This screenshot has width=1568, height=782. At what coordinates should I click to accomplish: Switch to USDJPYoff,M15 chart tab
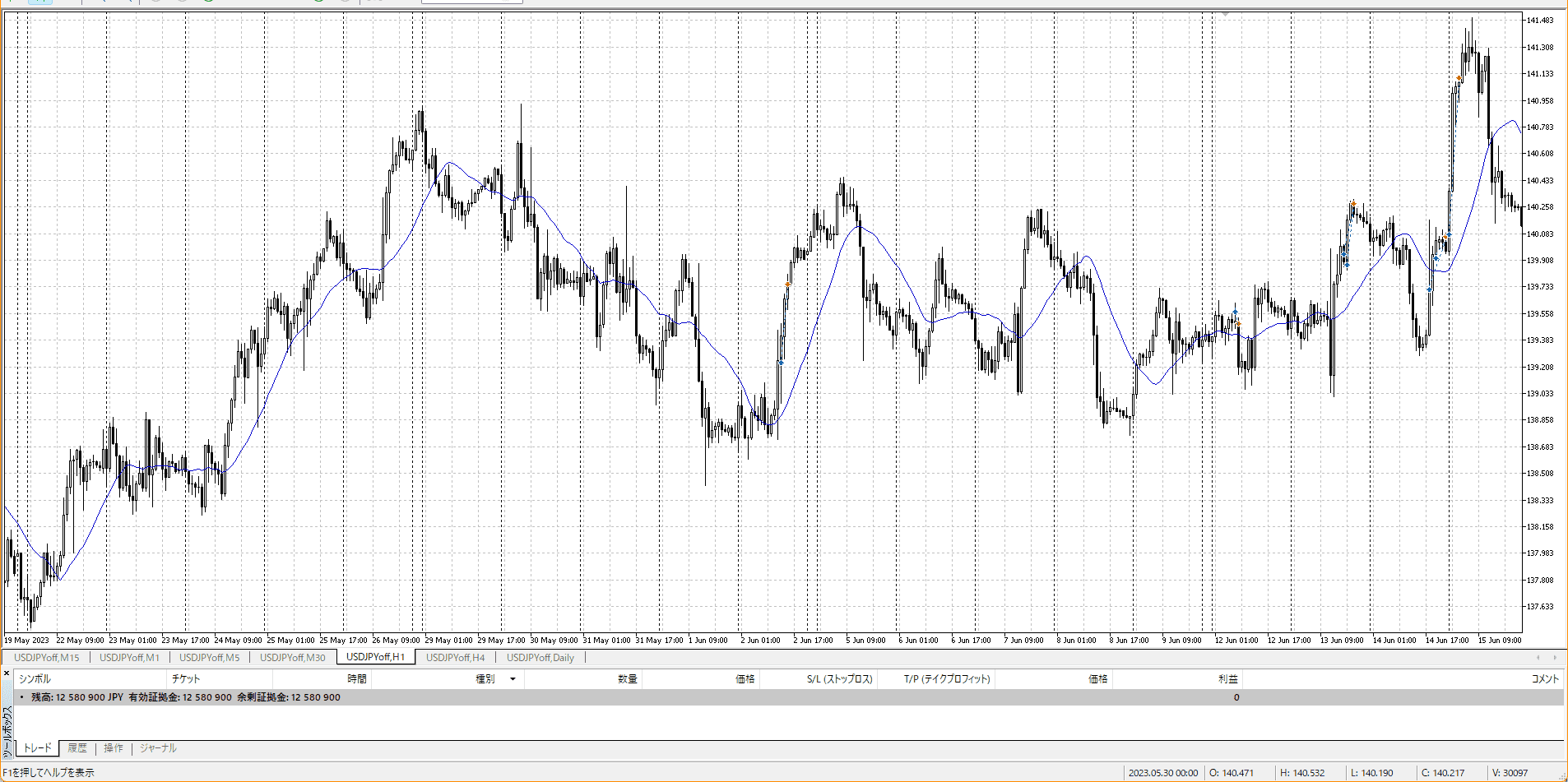click(47, 658)
